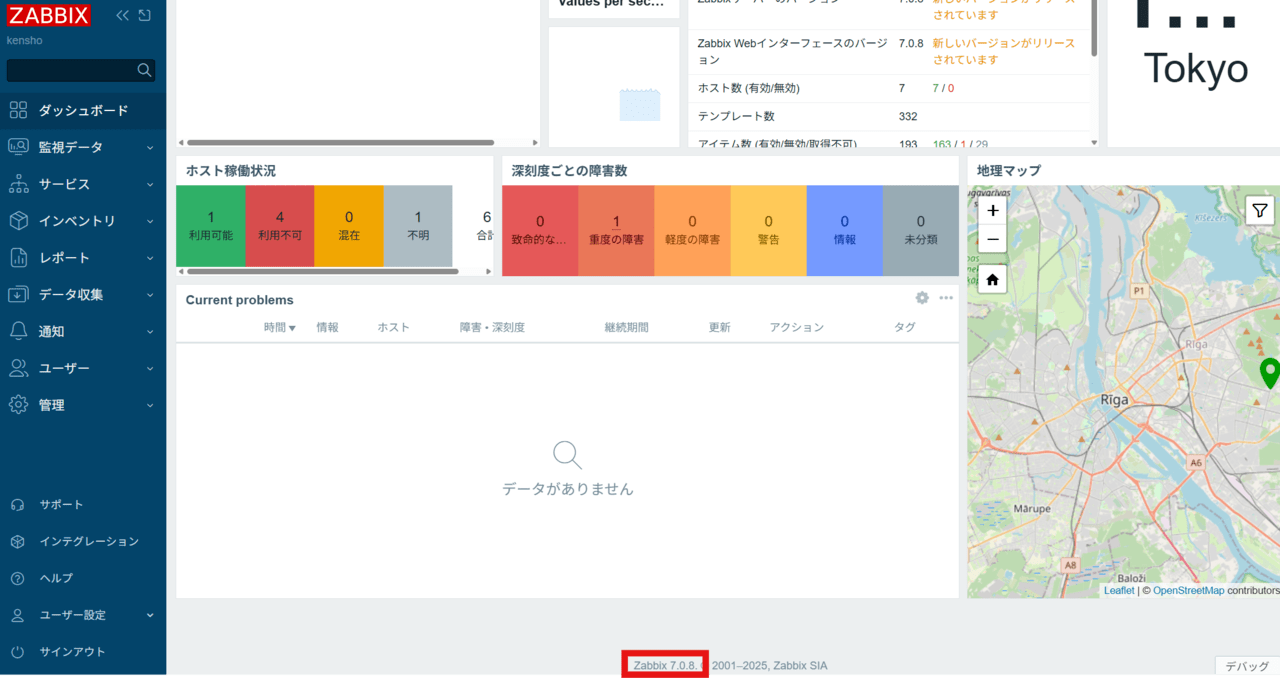Image resolution: width=1280 pixels, height=678 pixels.
Task: Click the サポート headset icon
Action: (x=17, y=505)
